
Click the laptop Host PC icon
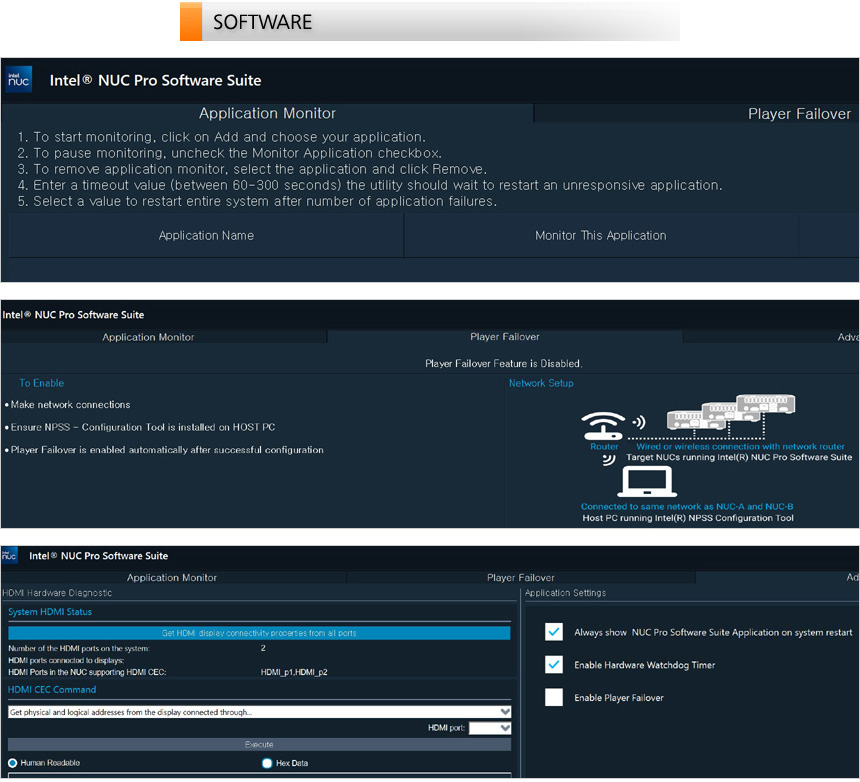click(x=647, y=481)
